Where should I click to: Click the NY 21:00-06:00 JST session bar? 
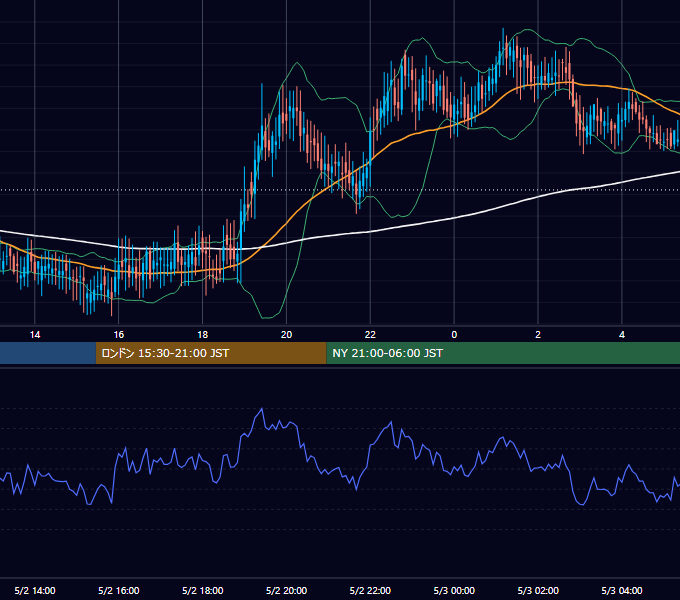pos(503,353)
